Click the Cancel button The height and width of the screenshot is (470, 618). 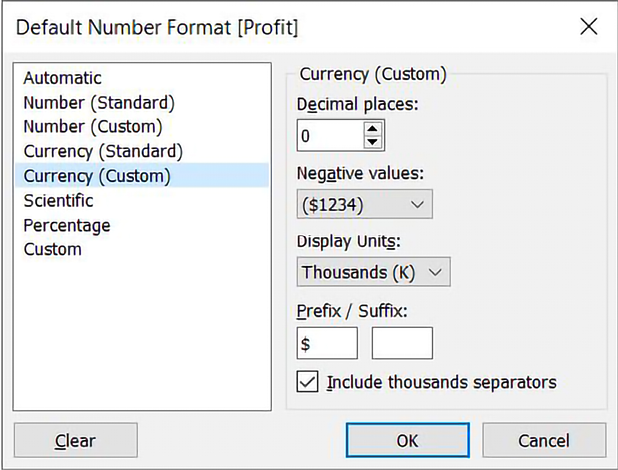point(544,440)
